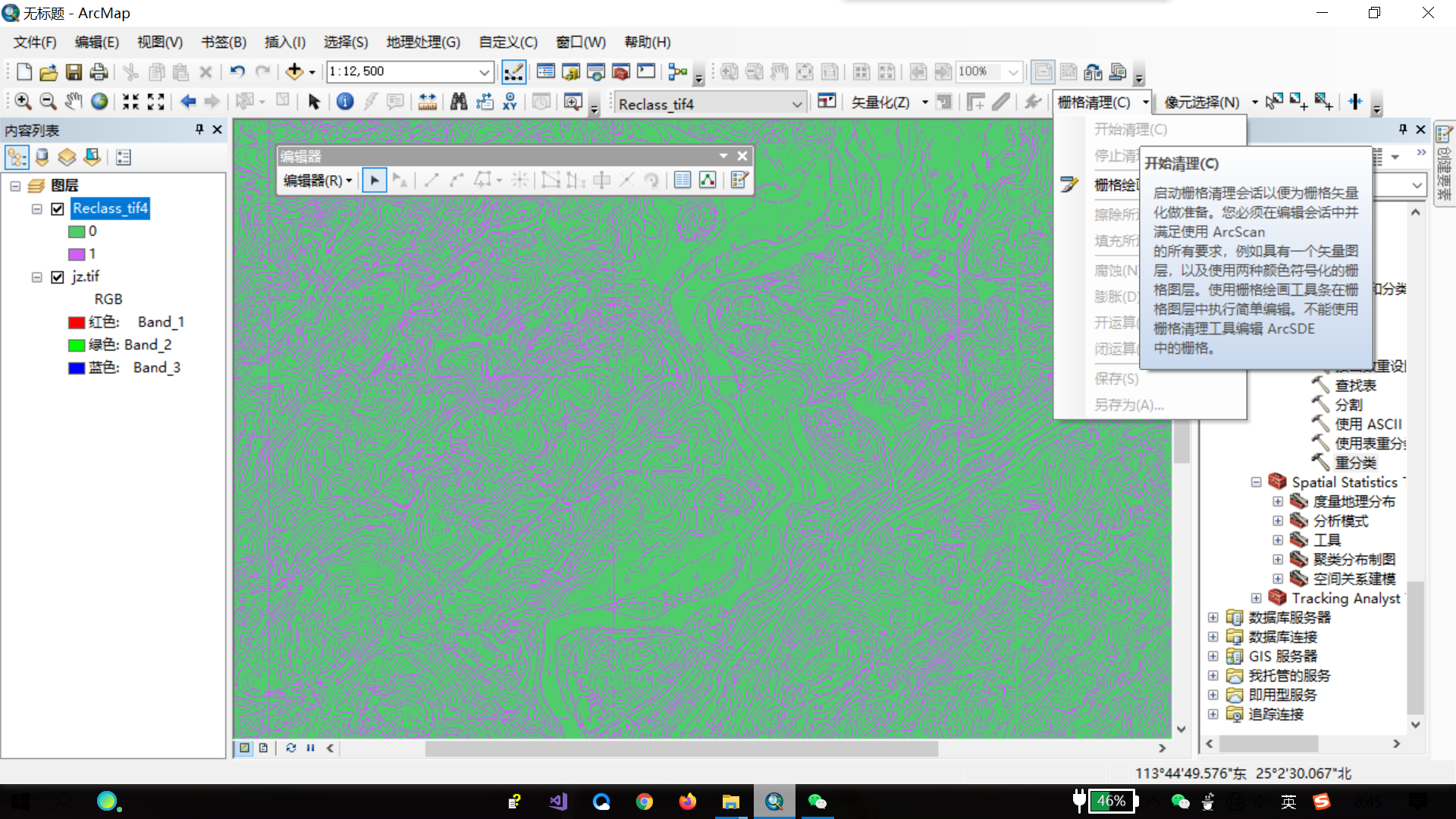
Task: Select the Edit tool in Editor toolbar
Action: (x=375, y=180)
